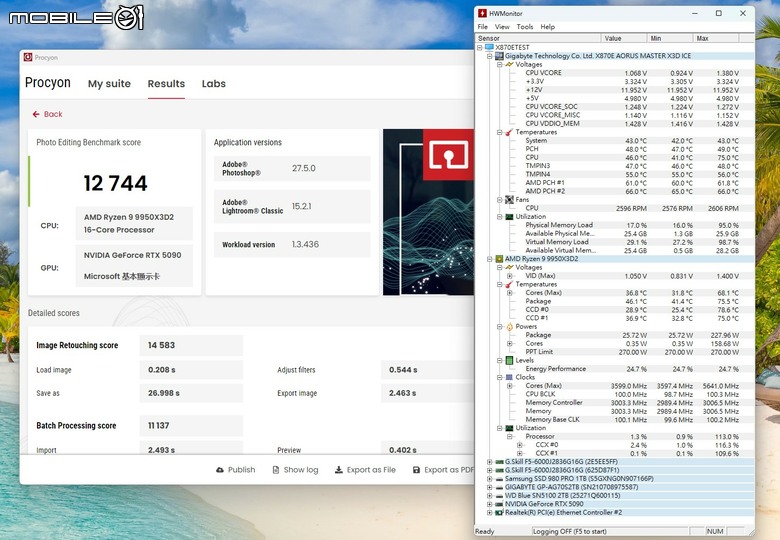780x540 pixels.
Task: Expand the WD Blue SN5100 2TB node
Action: (489, 496)
